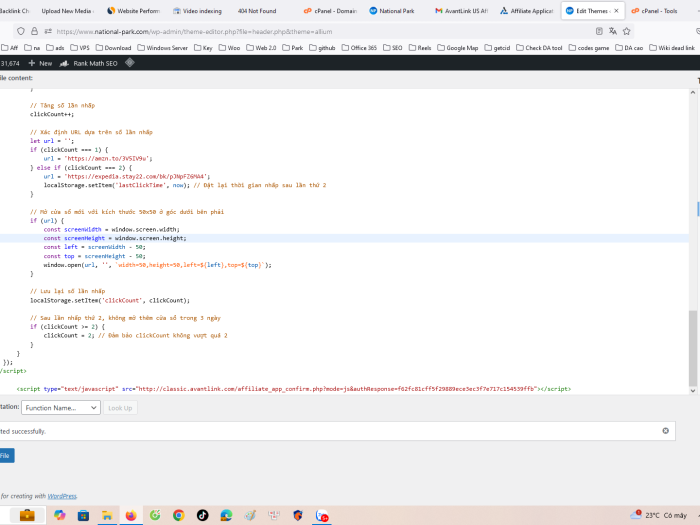This screenshot has width=700, height=525.
Task: Close the Edit Themes browser tab
Action: tap(617, 11)
